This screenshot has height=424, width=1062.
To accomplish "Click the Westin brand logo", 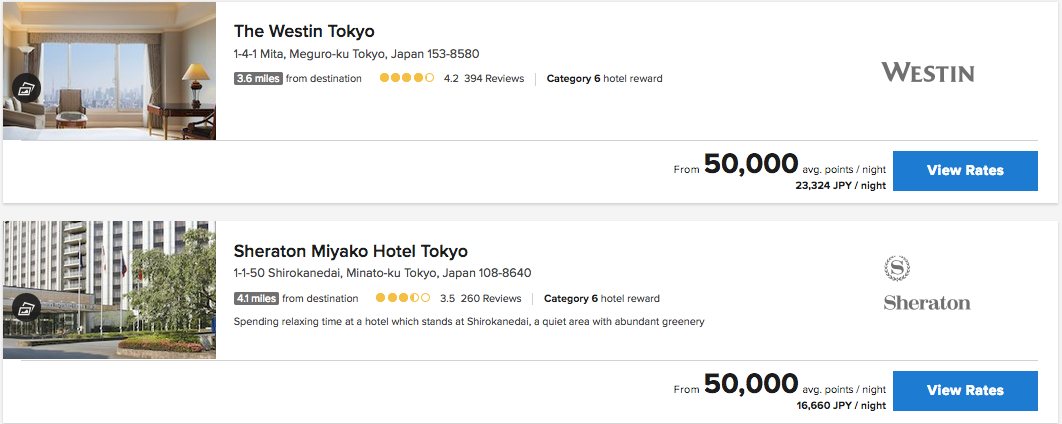I will pos(927,72).
